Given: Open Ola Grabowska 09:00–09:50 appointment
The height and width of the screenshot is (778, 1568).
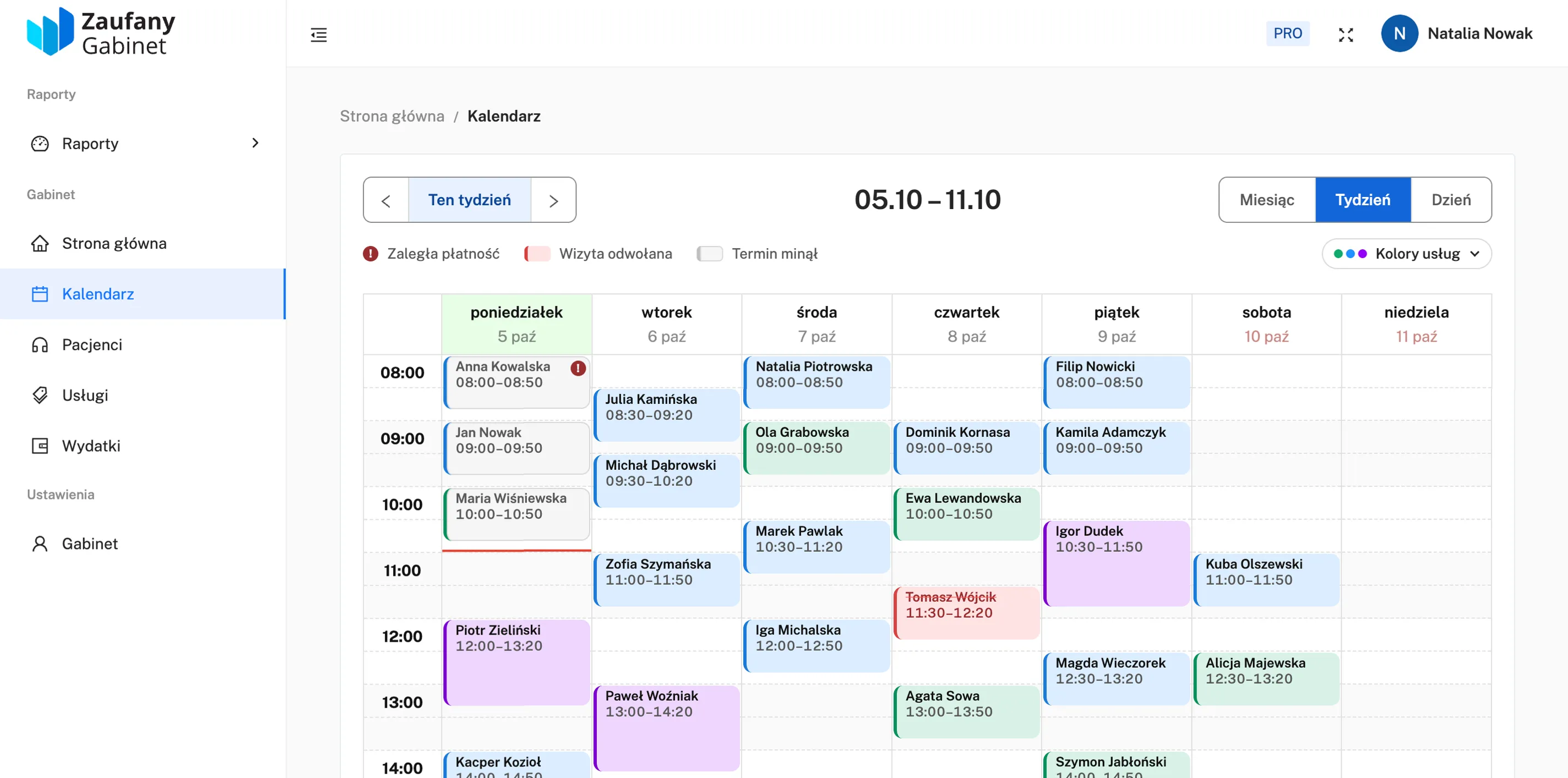Looking at the screenshot, I should pyautogui.click(x=816, y=448).
